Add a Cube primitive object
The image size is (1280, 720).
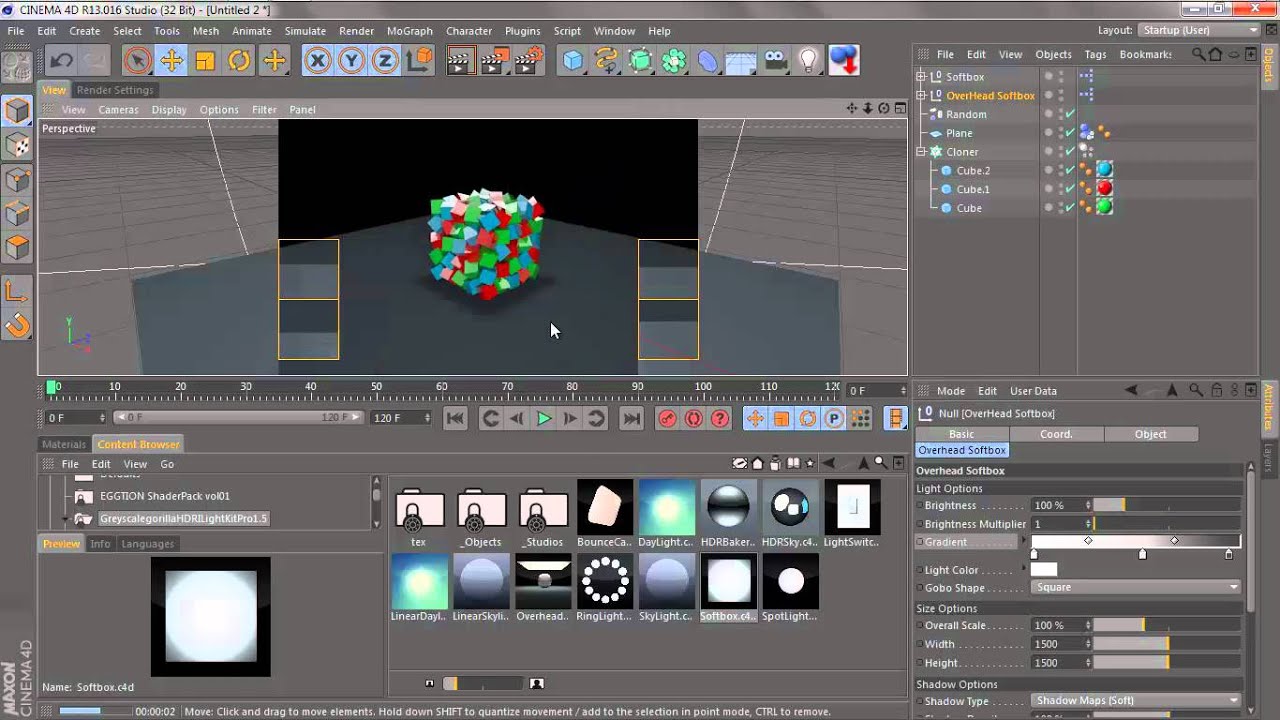coord(572,61)
